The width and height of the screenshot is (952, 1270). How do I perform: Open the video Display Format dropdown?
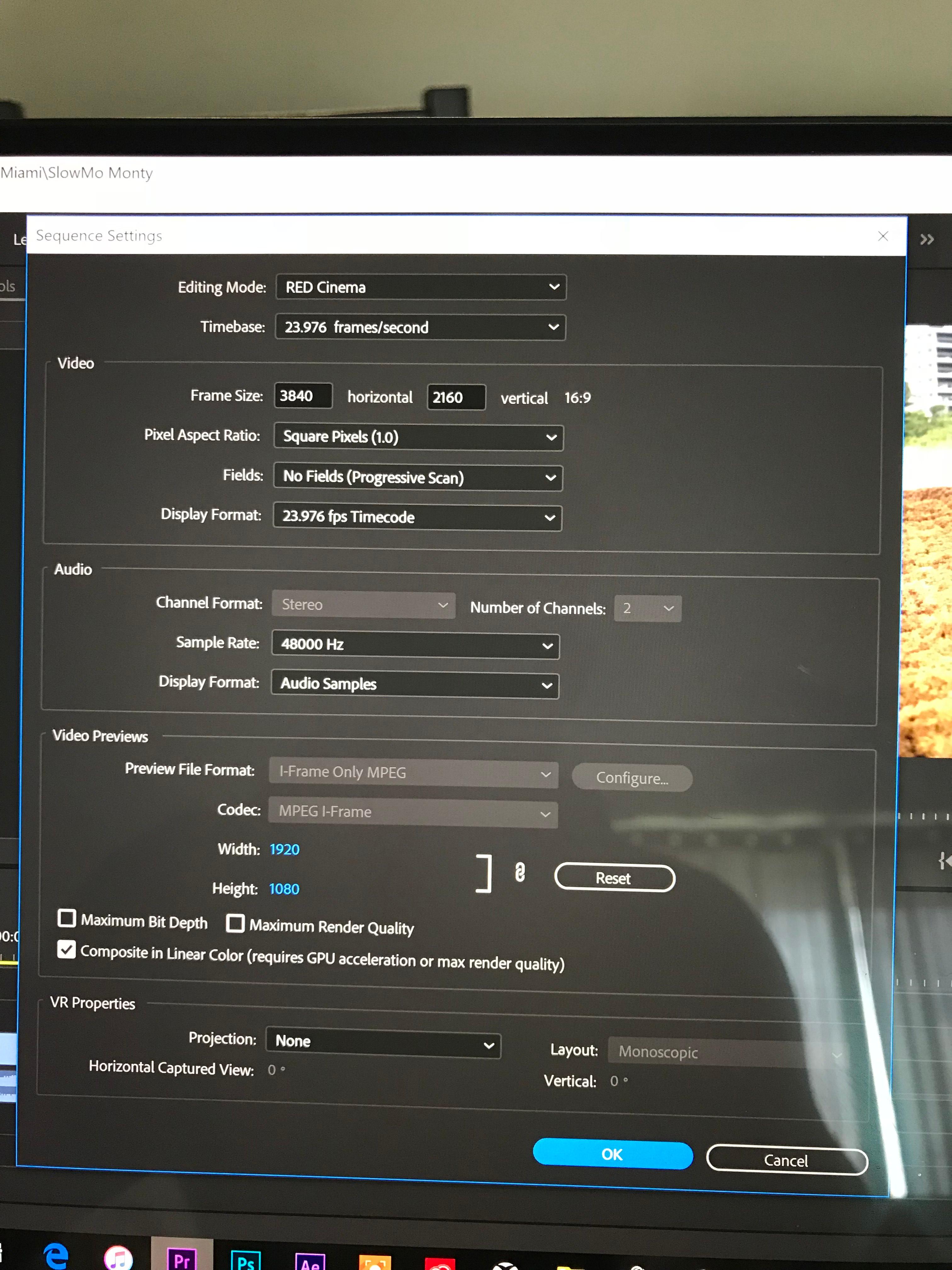click(x=417, y=517)
